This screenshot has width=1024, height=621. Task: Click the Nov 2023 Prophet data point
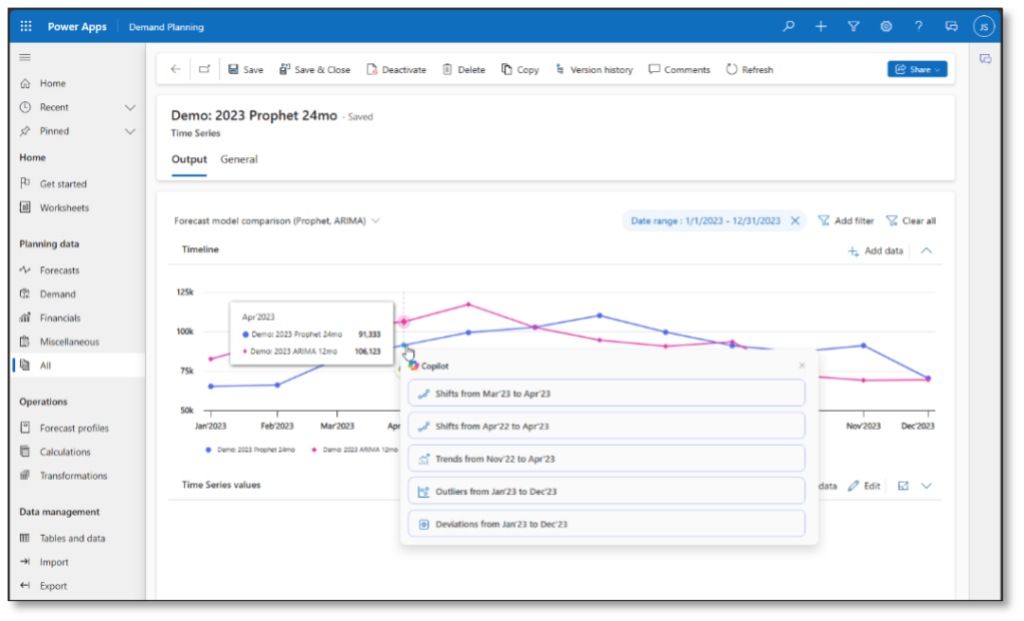pos(863,346)
